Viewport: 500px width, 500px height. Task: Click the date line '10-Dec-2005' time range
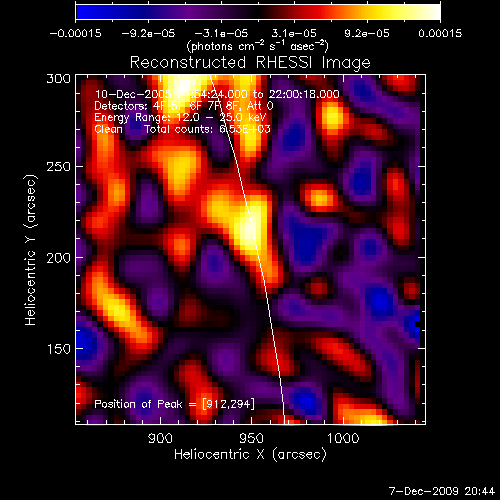(x=217, y=94)
